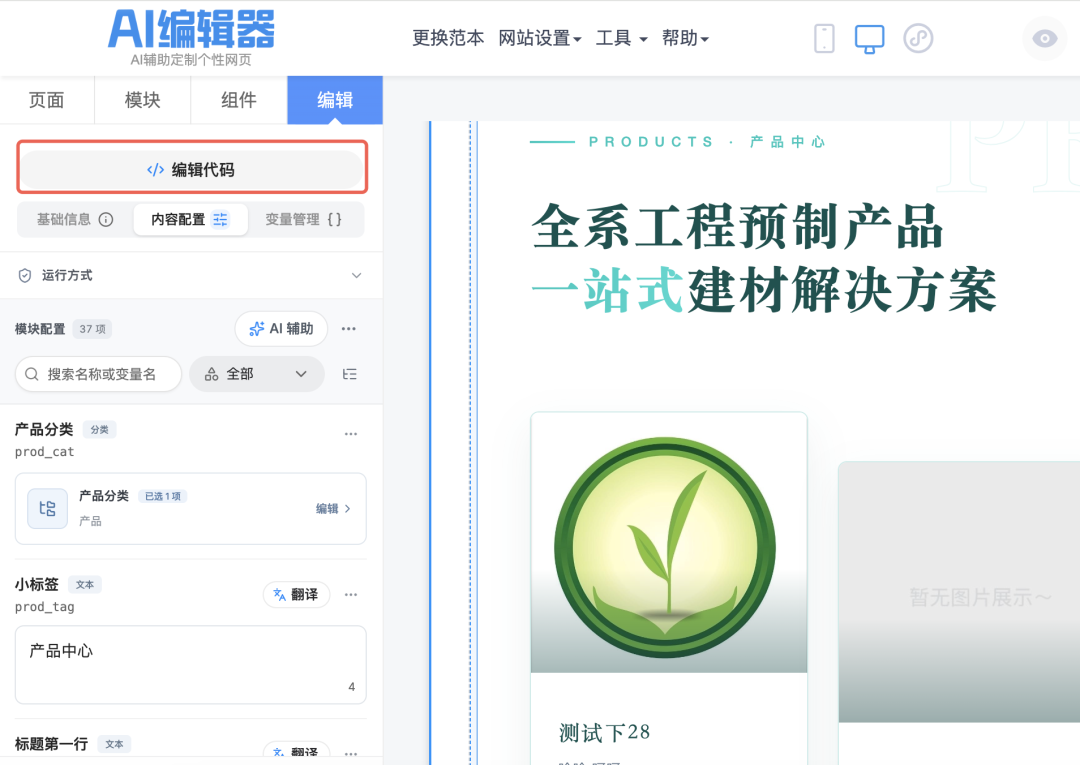Select desktop monitor preview icon

(869, 39)
